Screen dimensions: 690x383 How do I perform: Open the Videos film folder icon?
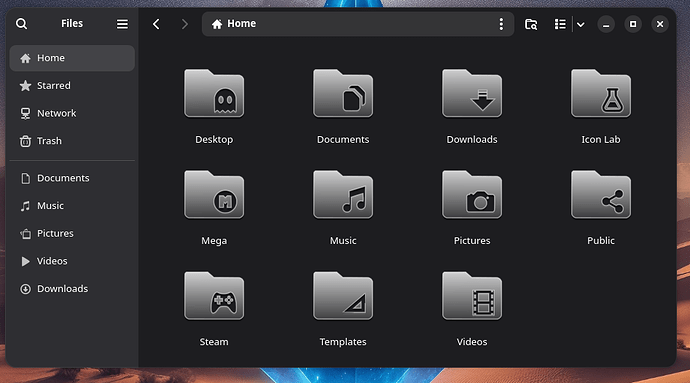pos(472,296)
